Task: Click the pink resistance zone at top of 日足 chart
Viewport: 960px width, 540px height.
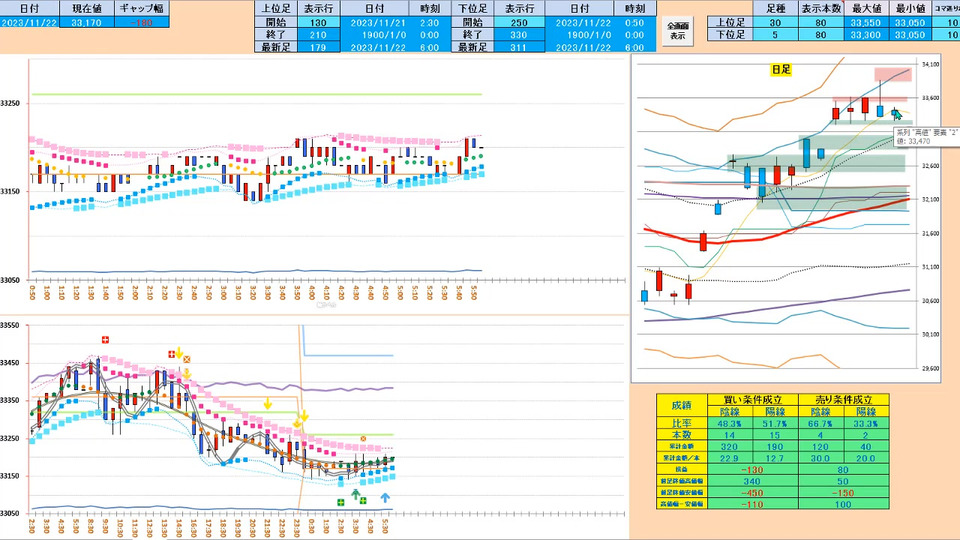Action: coord(893,75)
